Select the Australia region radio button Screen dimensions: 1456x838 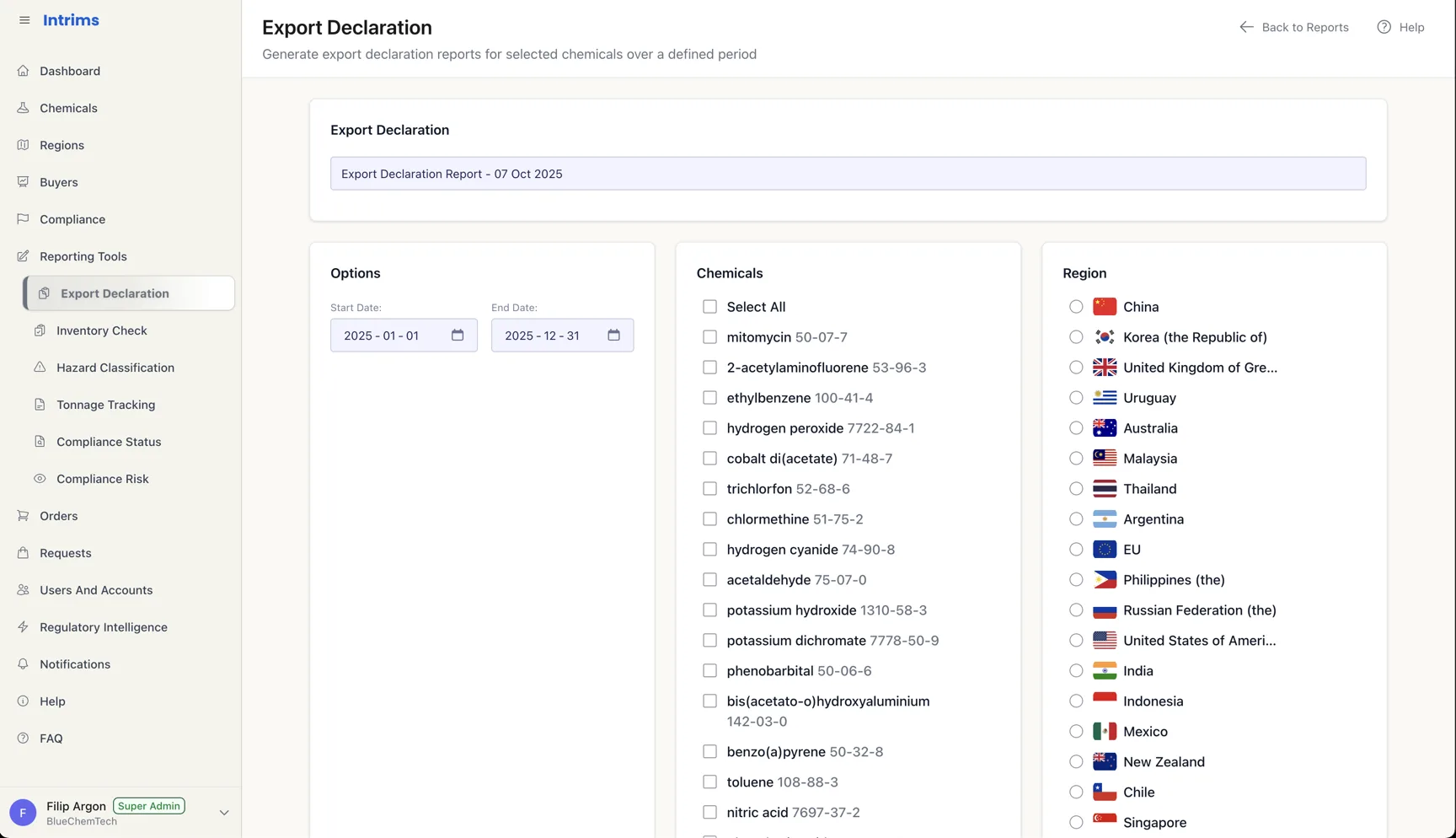[1076, 428]
